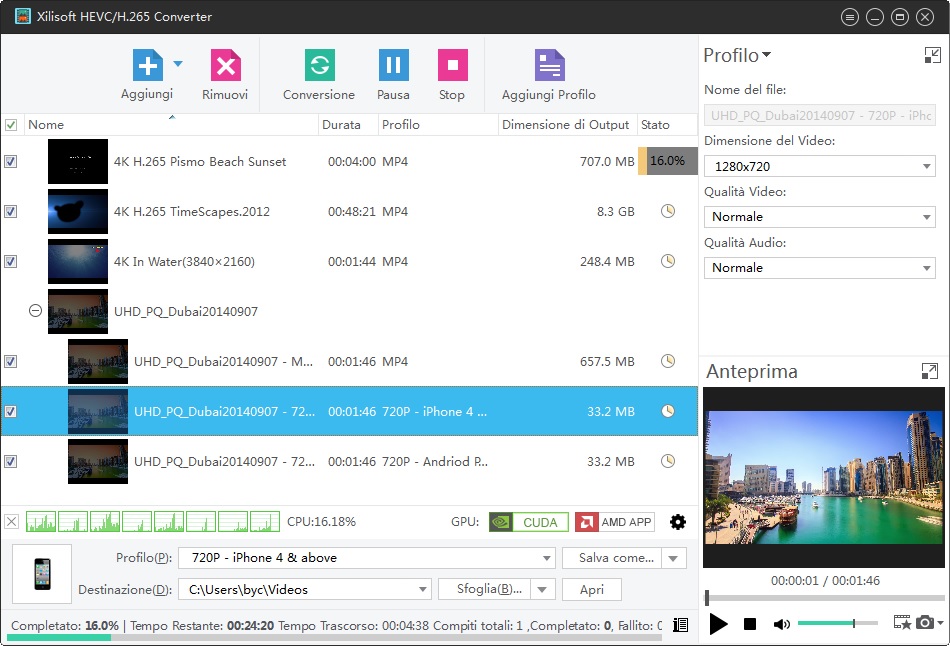Viewport: 950px width, 646px height.
Task: Toggle AMD APP GPU acceleration
Action: click(614, 522)
